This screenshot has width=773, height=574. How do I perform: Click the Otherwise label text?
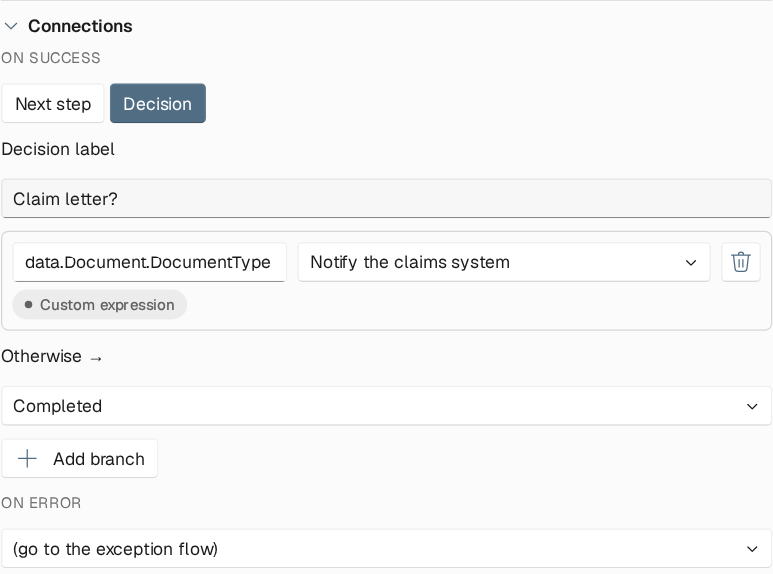tap(41, 356)
